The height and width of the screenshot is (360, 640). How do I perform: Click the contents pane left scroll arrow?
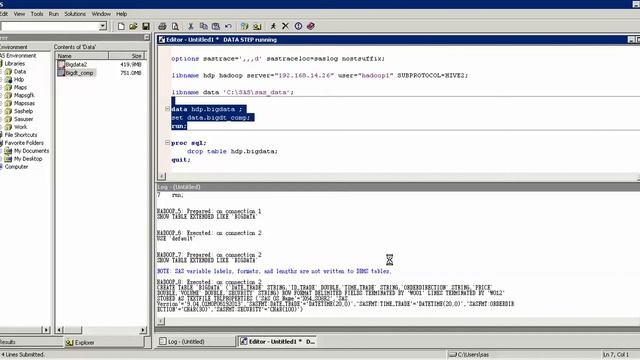[59, 330]
